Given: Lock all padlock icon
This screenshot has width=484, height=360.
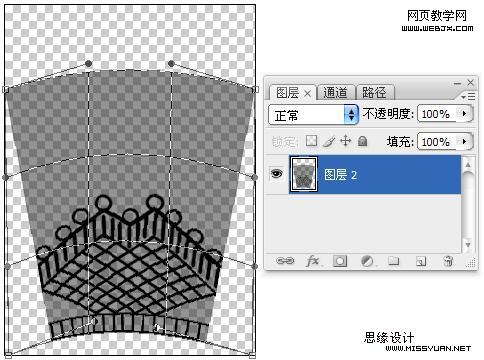Looking at the screenshot, I should pyautogui.click(x=362, y=141).
